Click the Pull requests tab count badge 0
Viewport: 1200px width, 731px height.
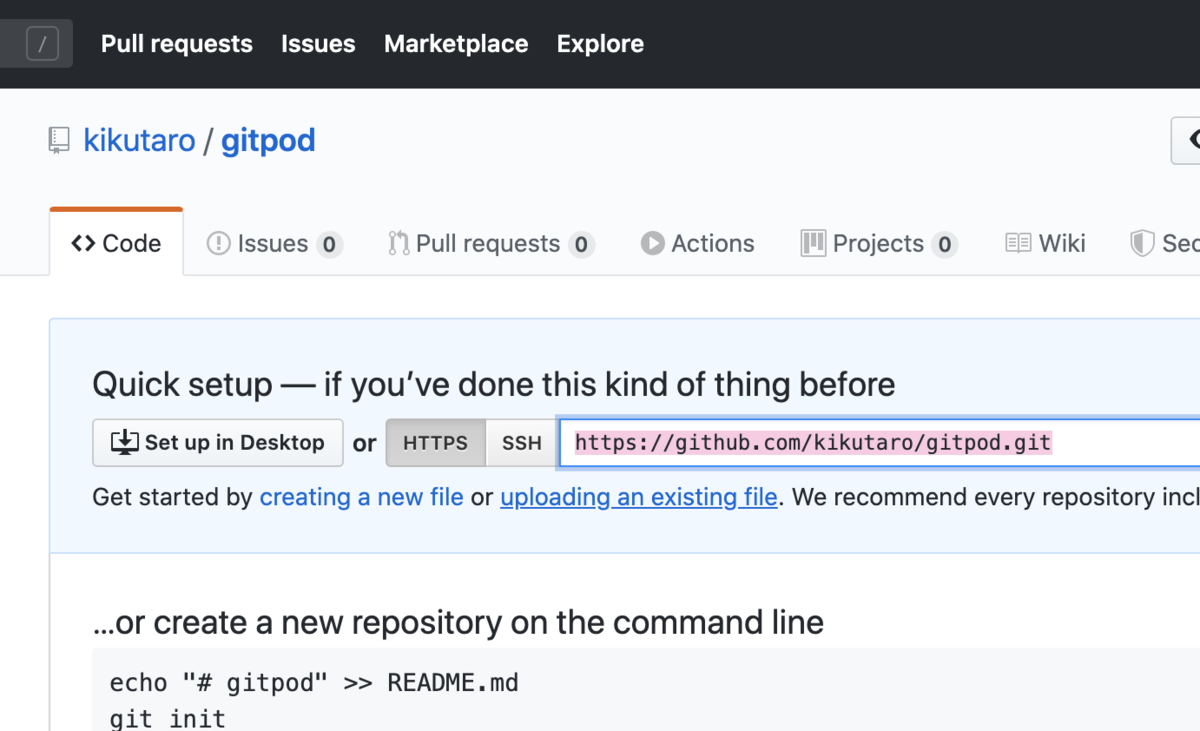point(582,244)
